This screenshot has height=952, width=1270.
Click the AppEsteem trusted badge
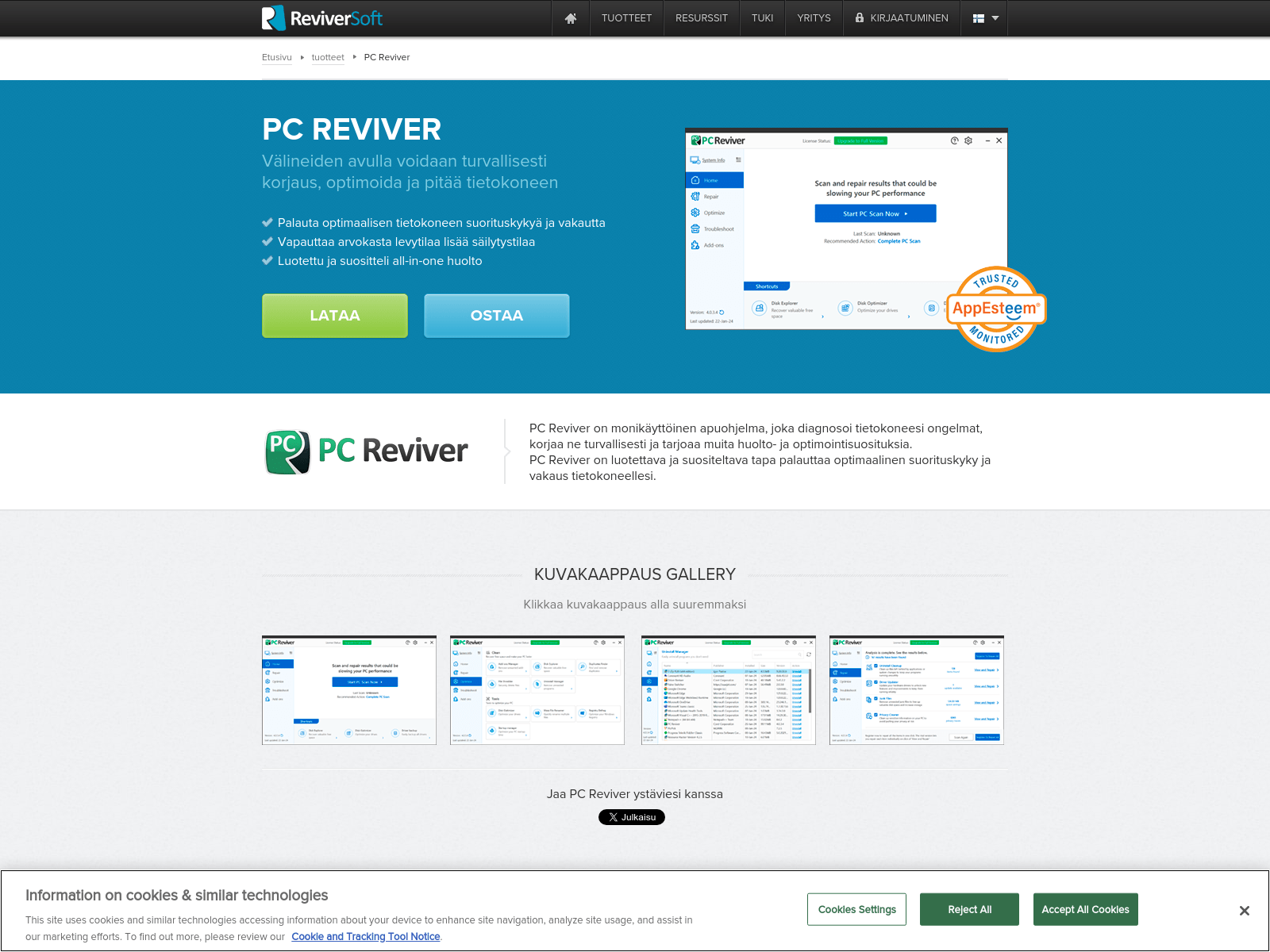coord(996,309)
